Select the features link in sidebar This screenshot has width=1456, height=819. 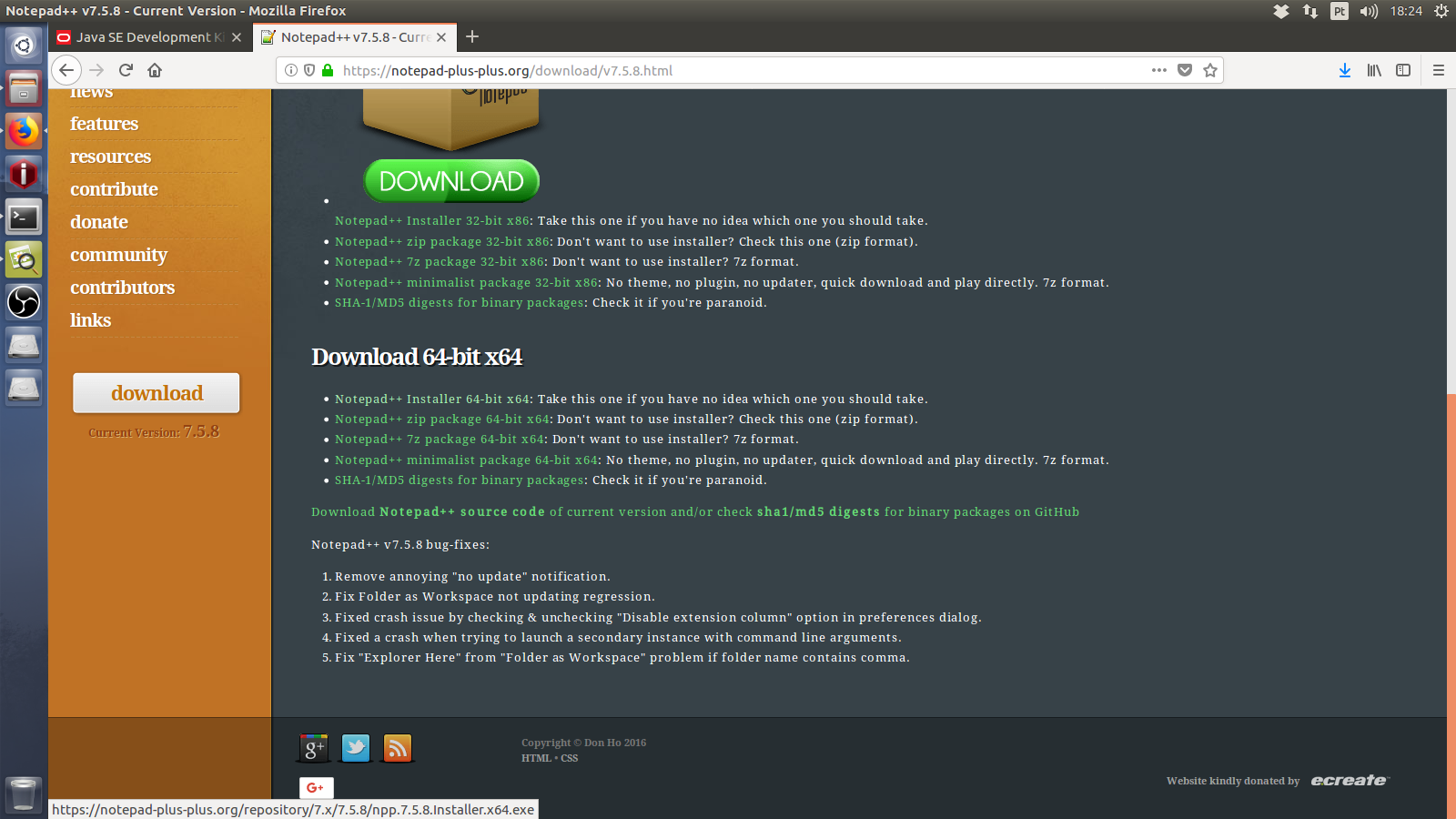(x=104, y=124)
